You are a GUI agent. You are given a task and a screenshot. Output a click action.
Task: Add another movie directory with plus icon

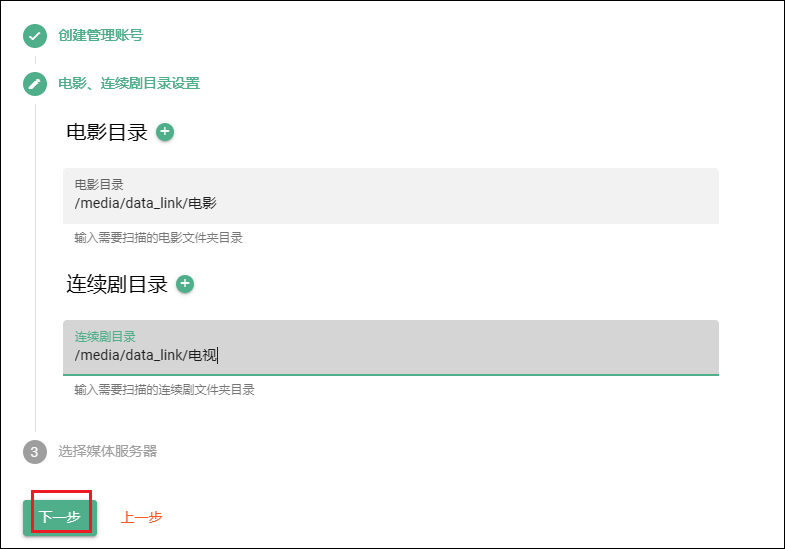coord(165,132)
